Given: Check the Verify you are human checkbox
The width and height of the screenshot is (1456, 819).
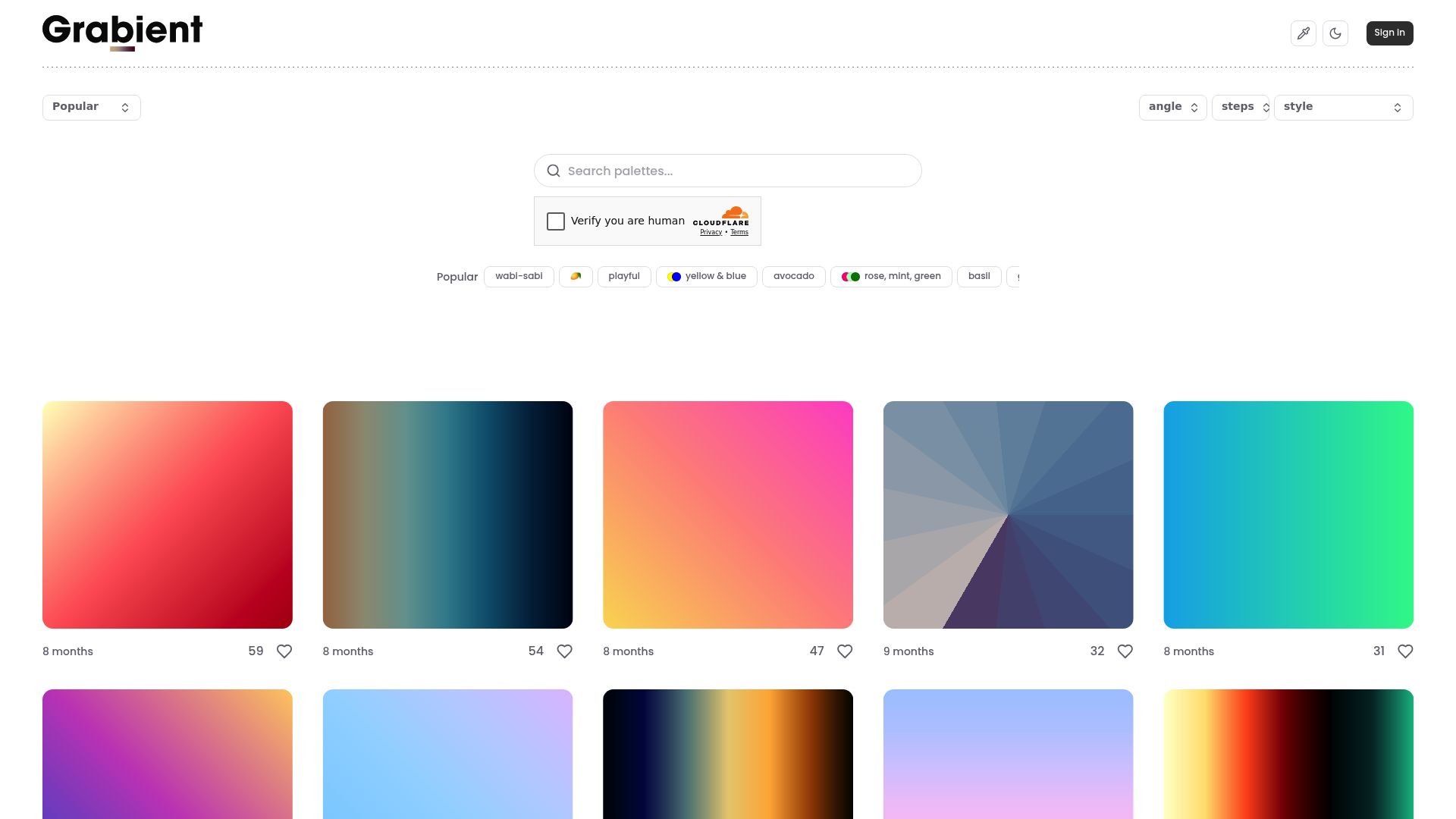Looking at the screenshot, I should pyautogui.click(x=556, y=221).
